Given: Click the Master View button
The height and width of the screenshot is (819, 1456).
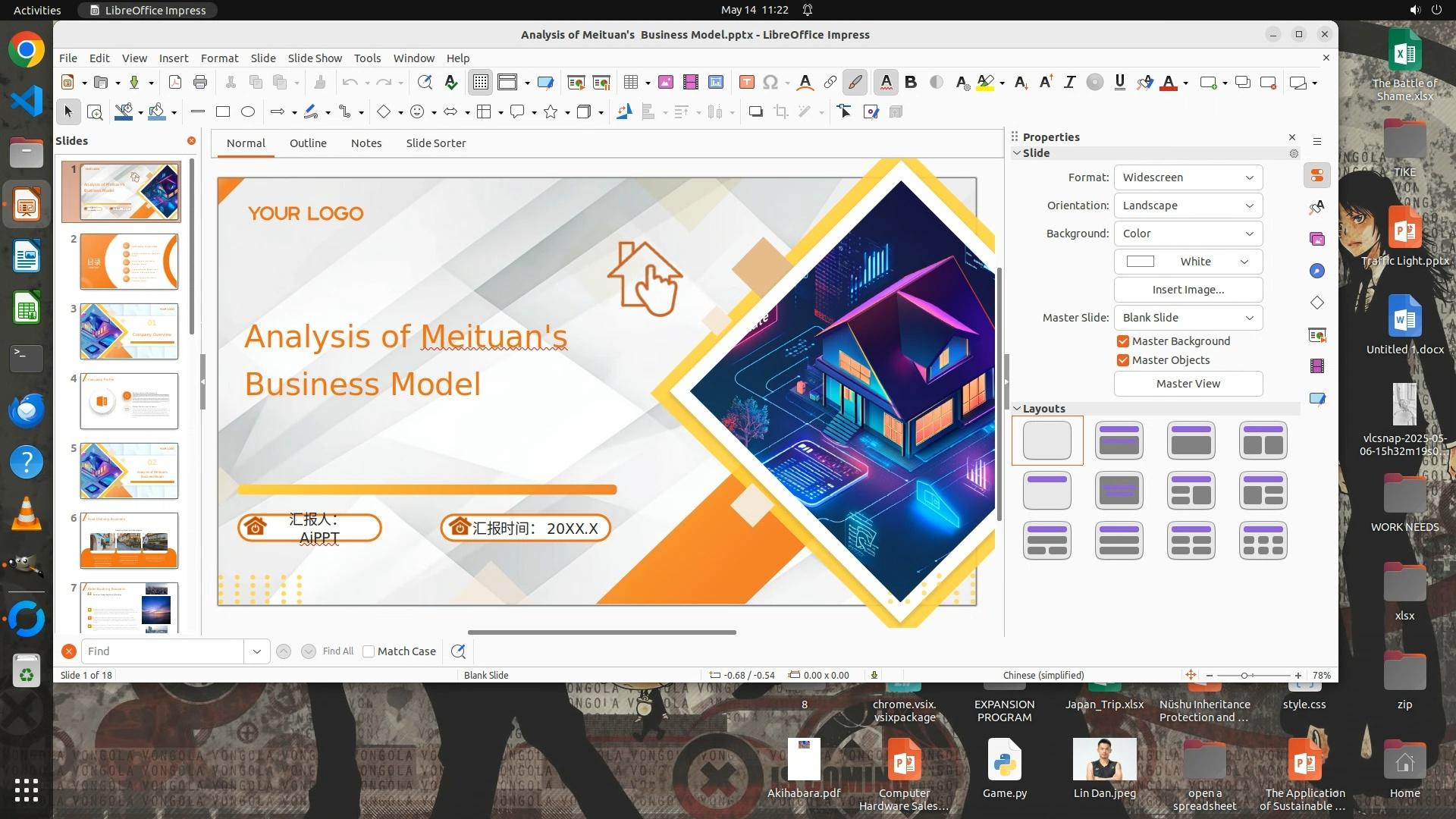Looking at the screenshot, I should pos(1188,384).
